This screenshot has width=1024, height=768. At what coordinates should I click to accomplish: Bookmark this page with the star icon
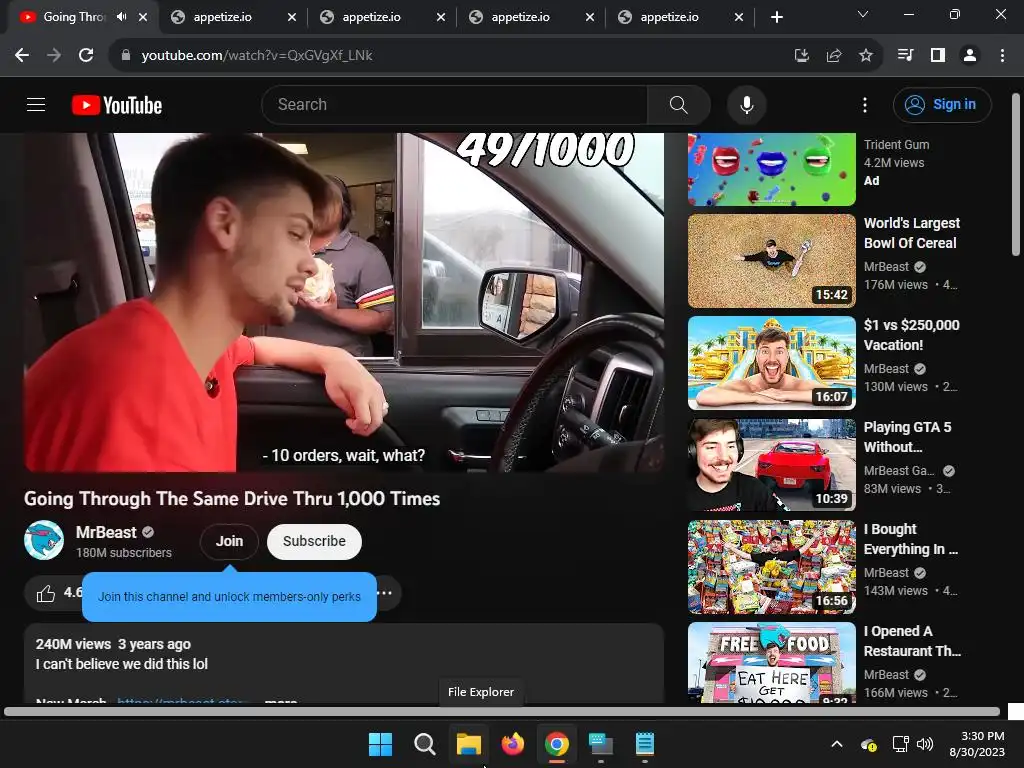[865, 56]
